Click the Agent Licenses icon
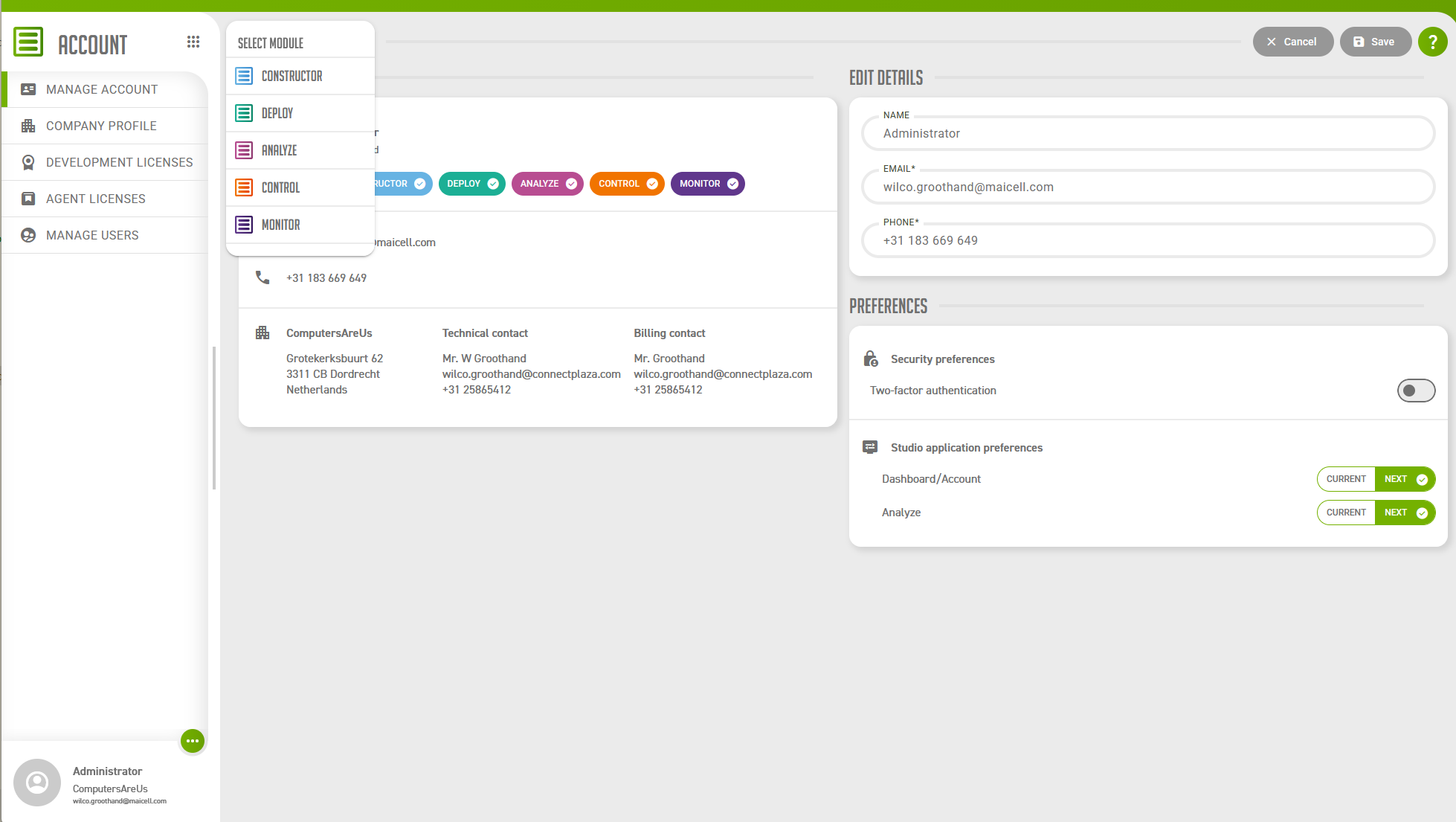The width and height of the screenshot is (1456, 822). (x=28, y=199)
